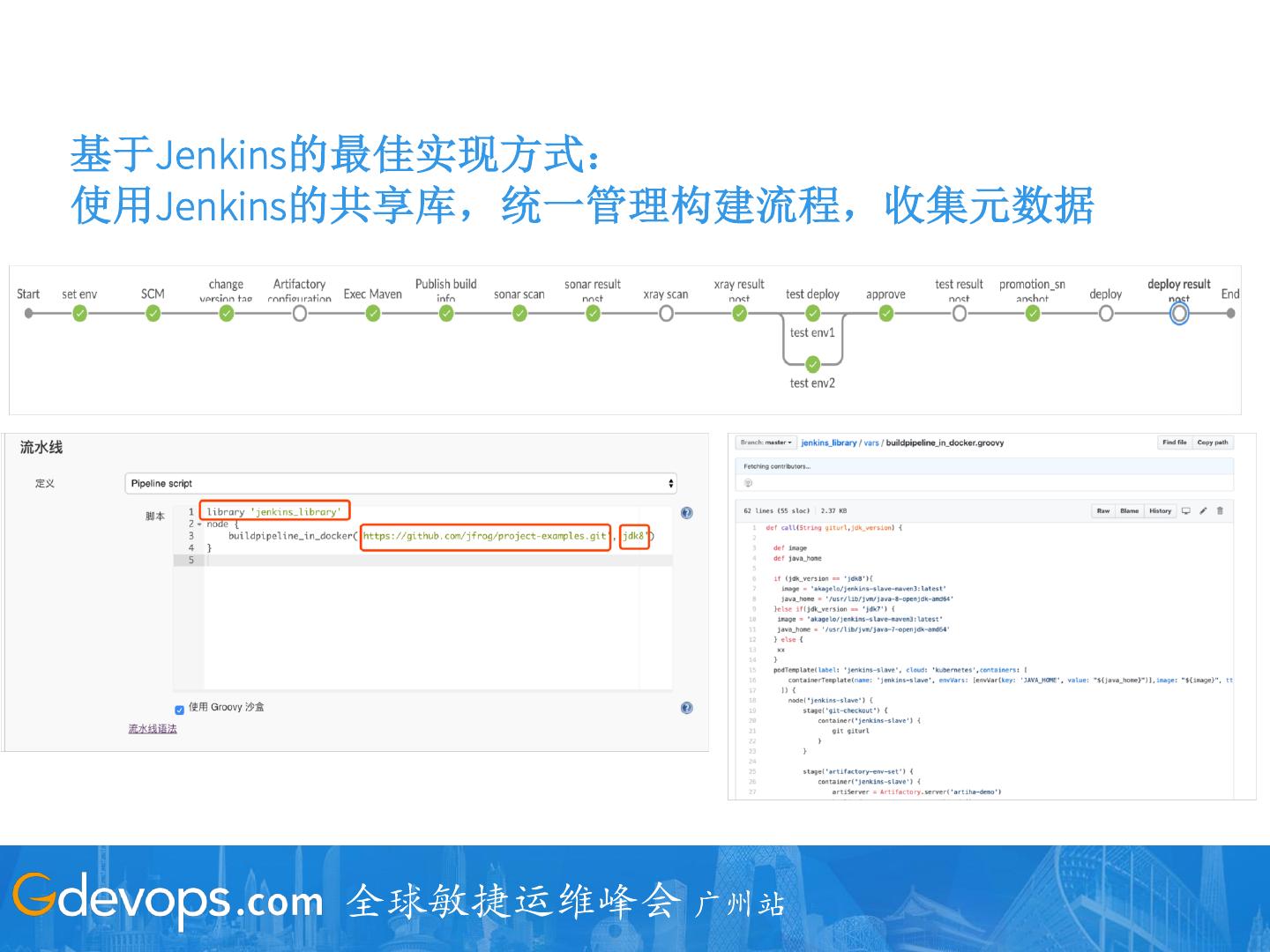Image resolution: width=1270 pixels, height=952 pixels.
Task: Select the check node above 'test env1'
Action: coord(813,313)
